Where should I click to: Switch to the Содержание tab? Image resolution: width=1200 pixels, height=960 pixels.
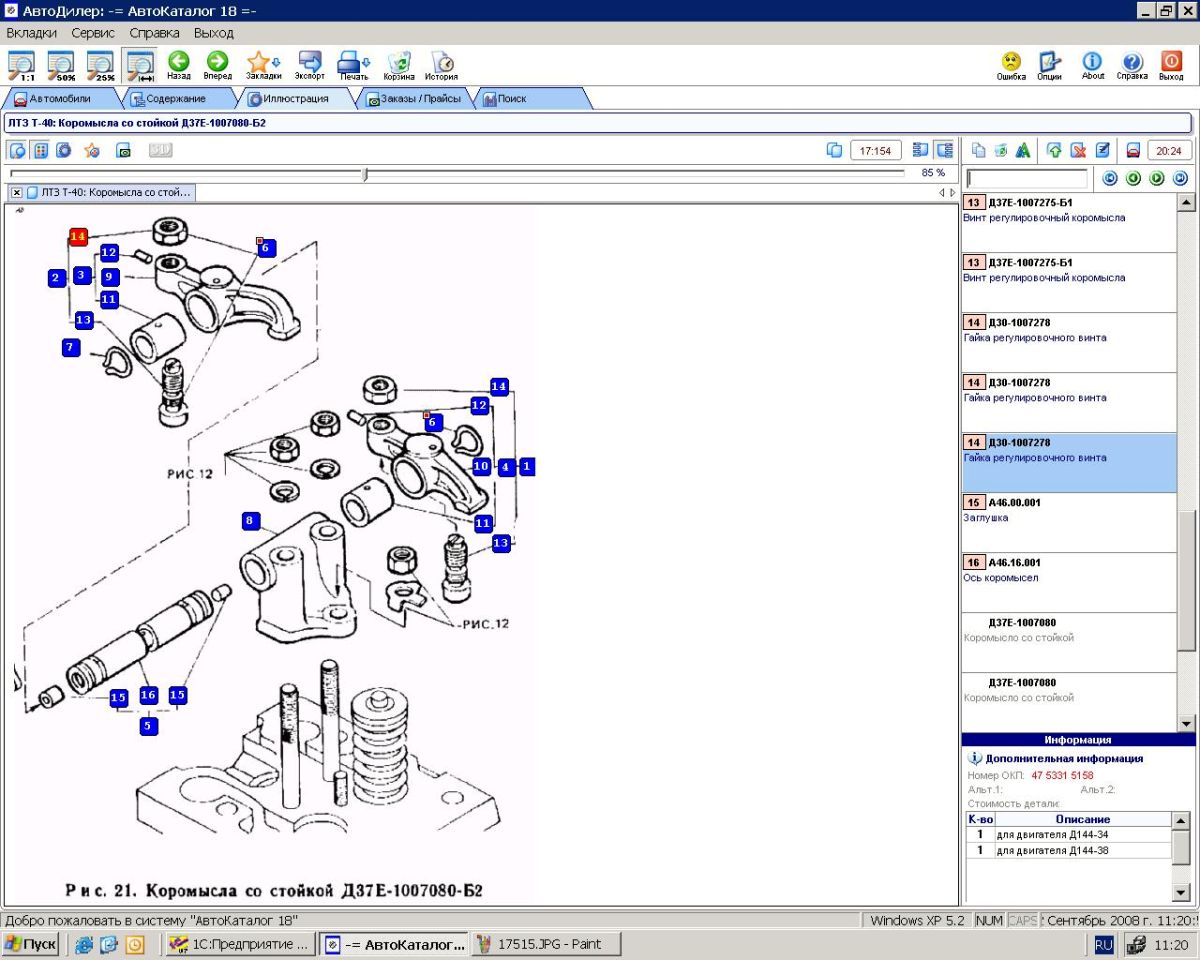point(175,99)
